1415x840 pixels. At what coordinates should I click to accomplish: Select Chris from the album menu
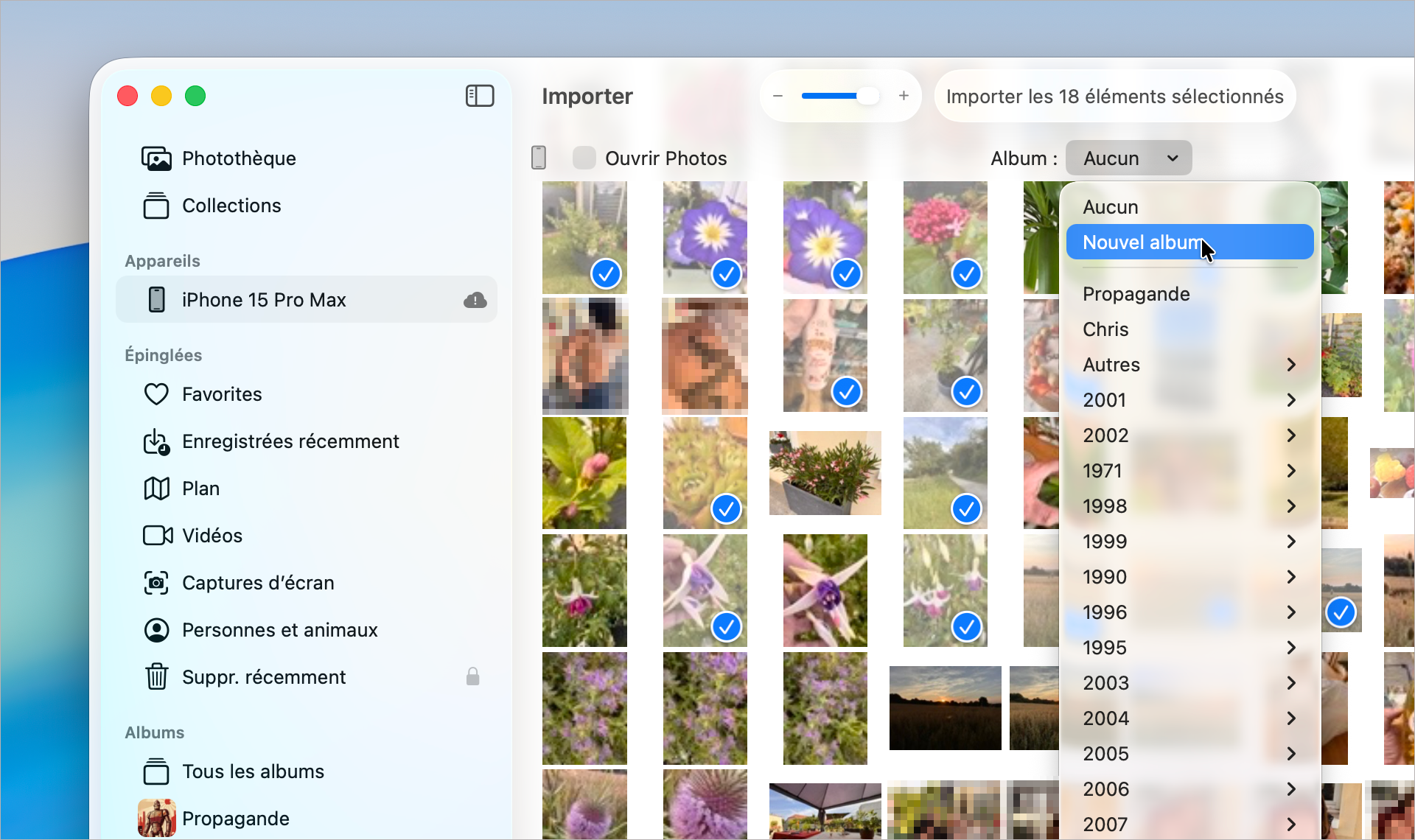pos(1105,329)
